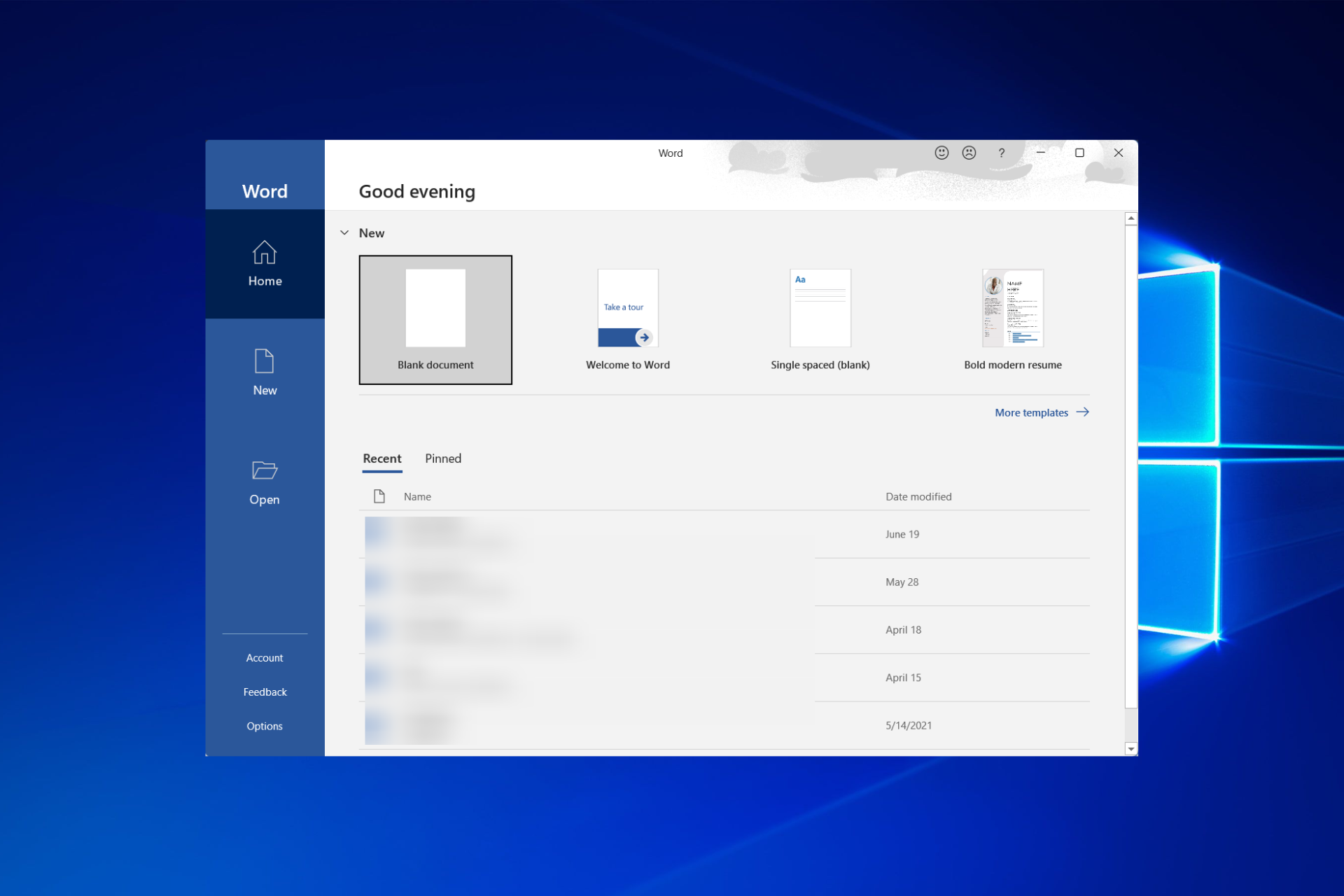1344x896 pixels.
Task: Click the positive feedback smiley icon
Action: click(x=941, y=152)
